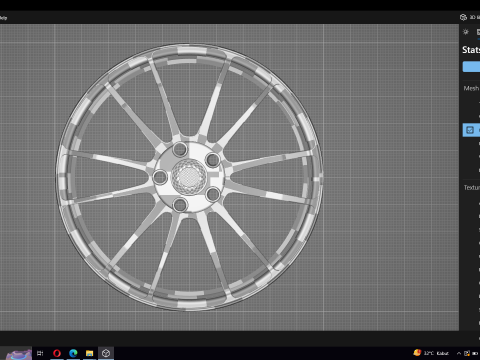Viewport: 480px width, 360px height.
Task: Click the blue bar under the Stats heading
Action: coord(471,67)
